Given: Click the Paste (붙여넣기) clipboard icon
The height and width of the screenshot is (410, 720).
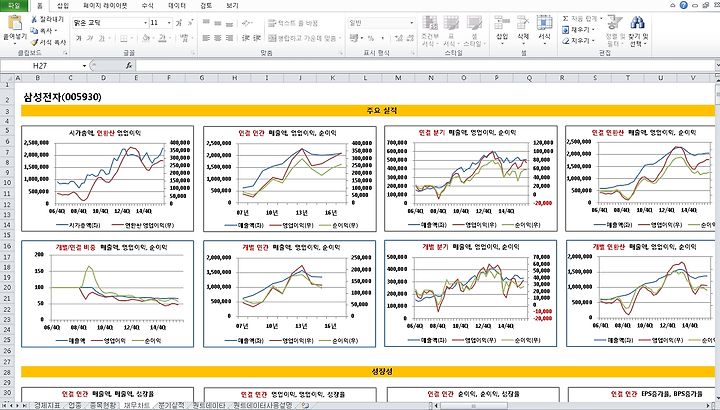Looking at the screenshot, I should [x=15, y=23].
